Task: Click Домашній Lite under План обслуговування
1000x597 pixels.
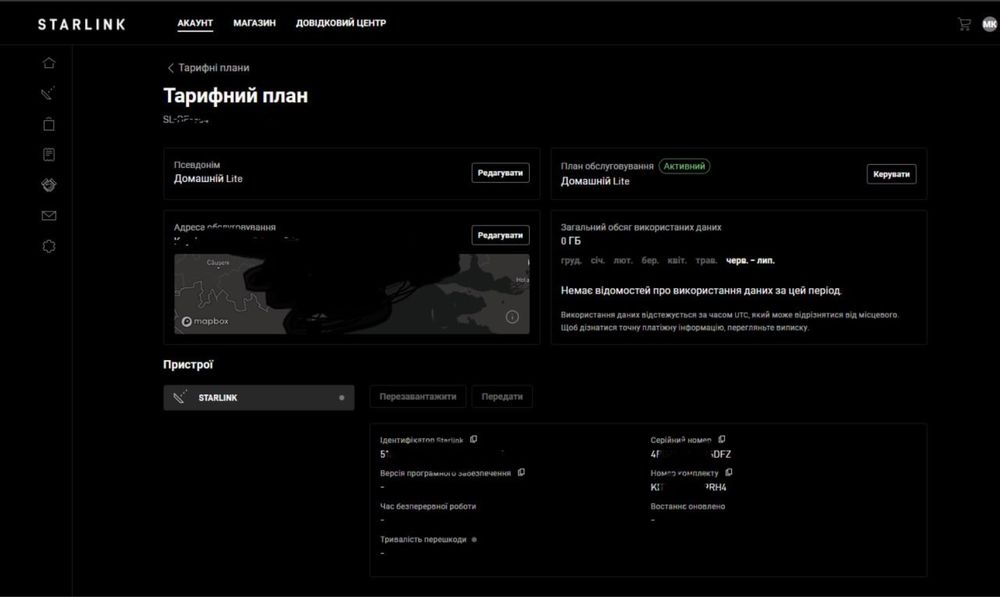Action: click(x=595, y=181)
